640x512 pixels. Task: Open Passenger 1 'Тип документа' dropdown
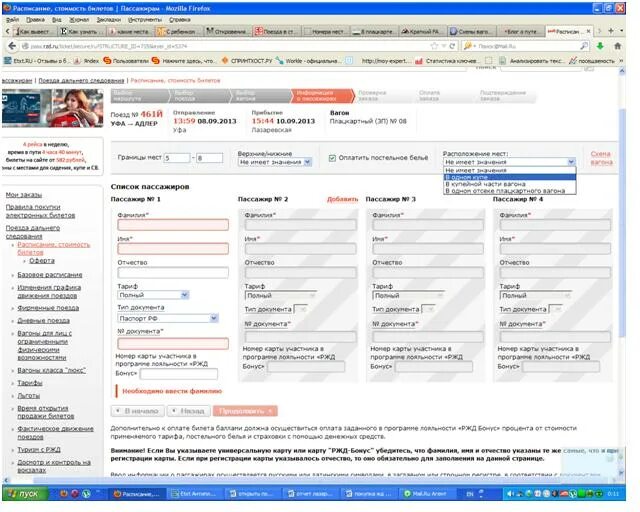coord(168,318)
